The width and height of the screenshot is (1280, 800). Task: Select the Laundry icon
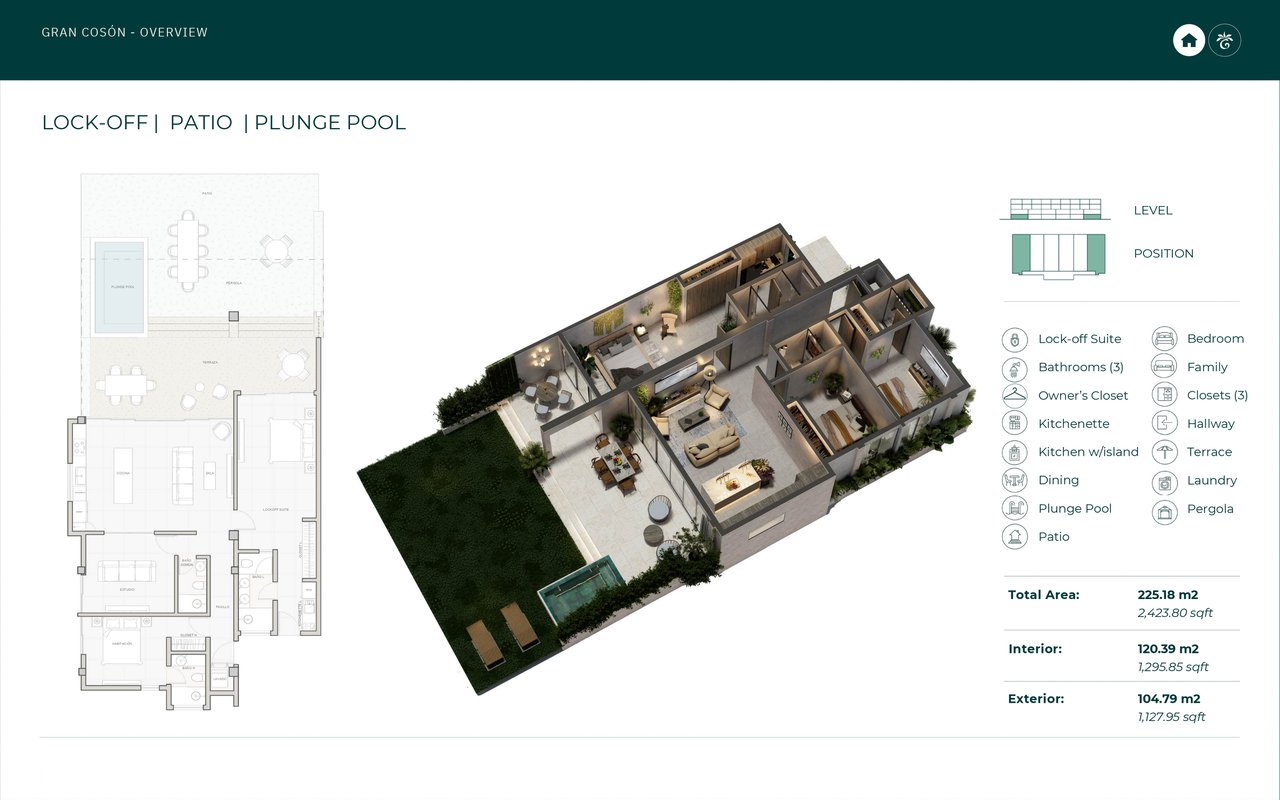[1164, 481]
